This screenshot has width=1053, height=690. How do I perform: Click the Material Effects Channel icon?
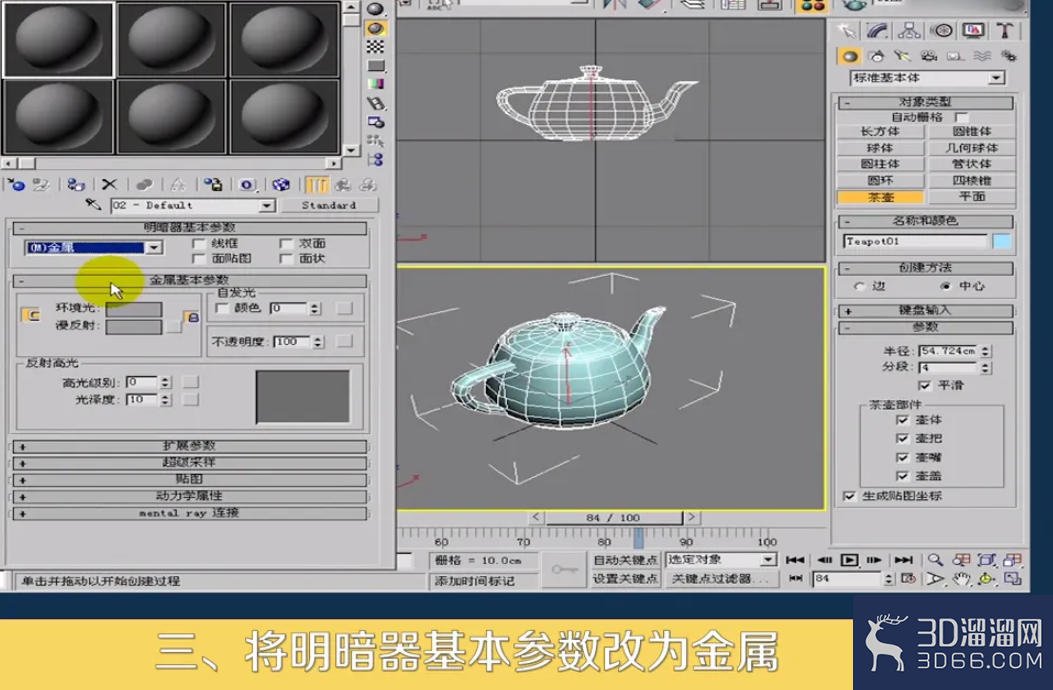(246, 185)
